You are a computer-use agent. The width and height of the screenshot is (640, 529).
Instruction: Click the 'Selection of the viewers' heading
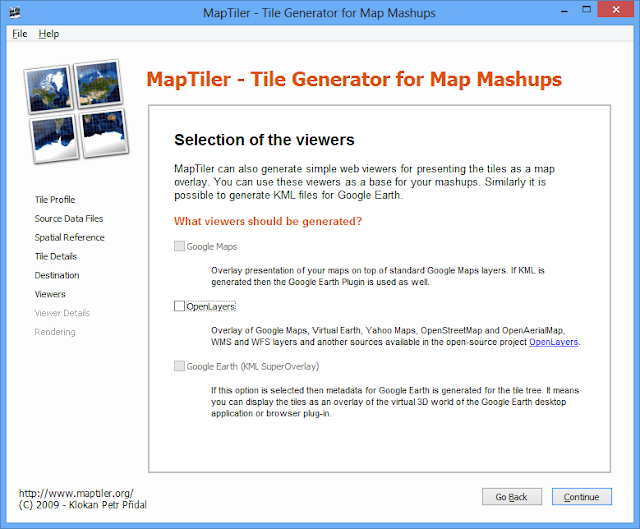[x=264, y=140]
